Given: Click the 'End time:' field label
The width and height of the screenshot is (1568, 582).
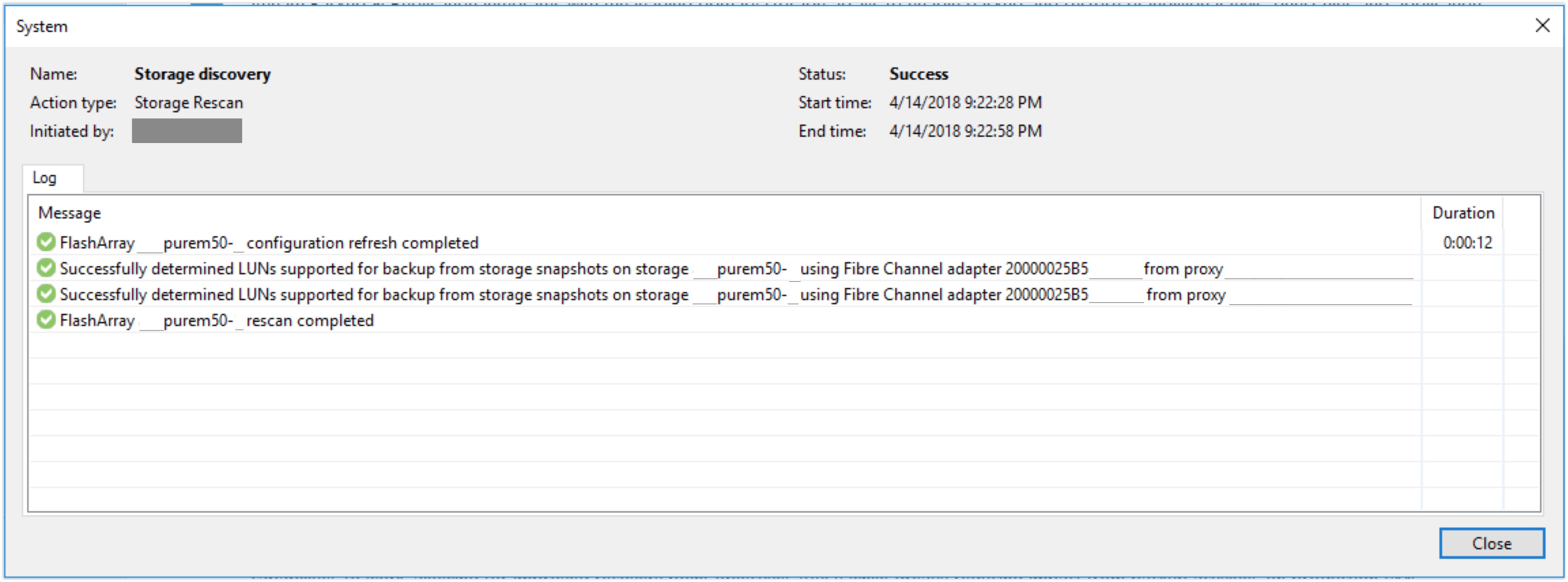Looking at the screenshot, I should (832, 131).
